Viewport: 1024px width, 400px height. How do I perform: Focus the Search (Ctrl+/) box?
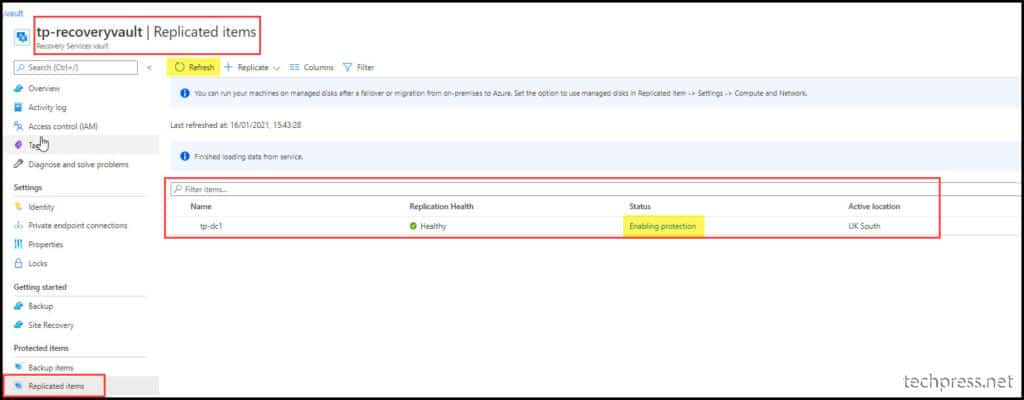[x=76, y=67]
